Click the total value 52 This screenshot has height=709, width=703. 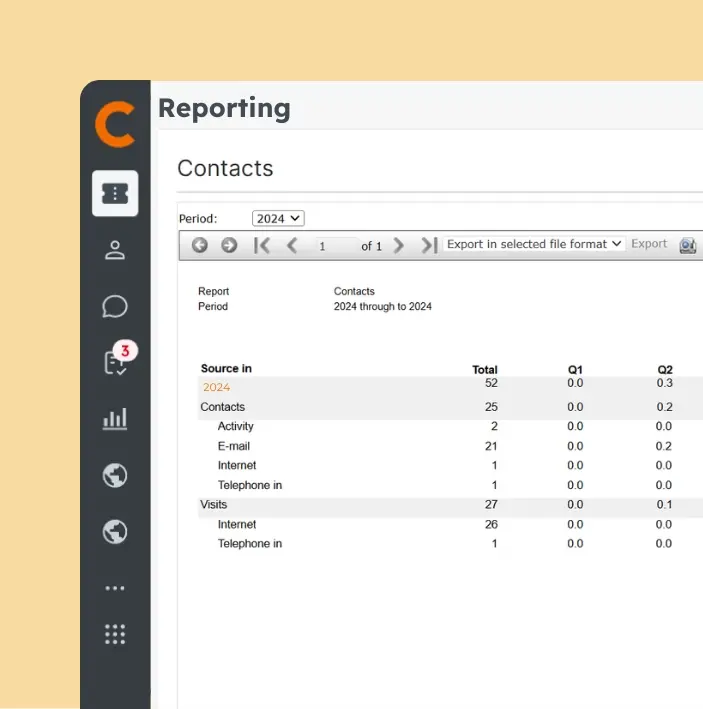tap(491, 383)
